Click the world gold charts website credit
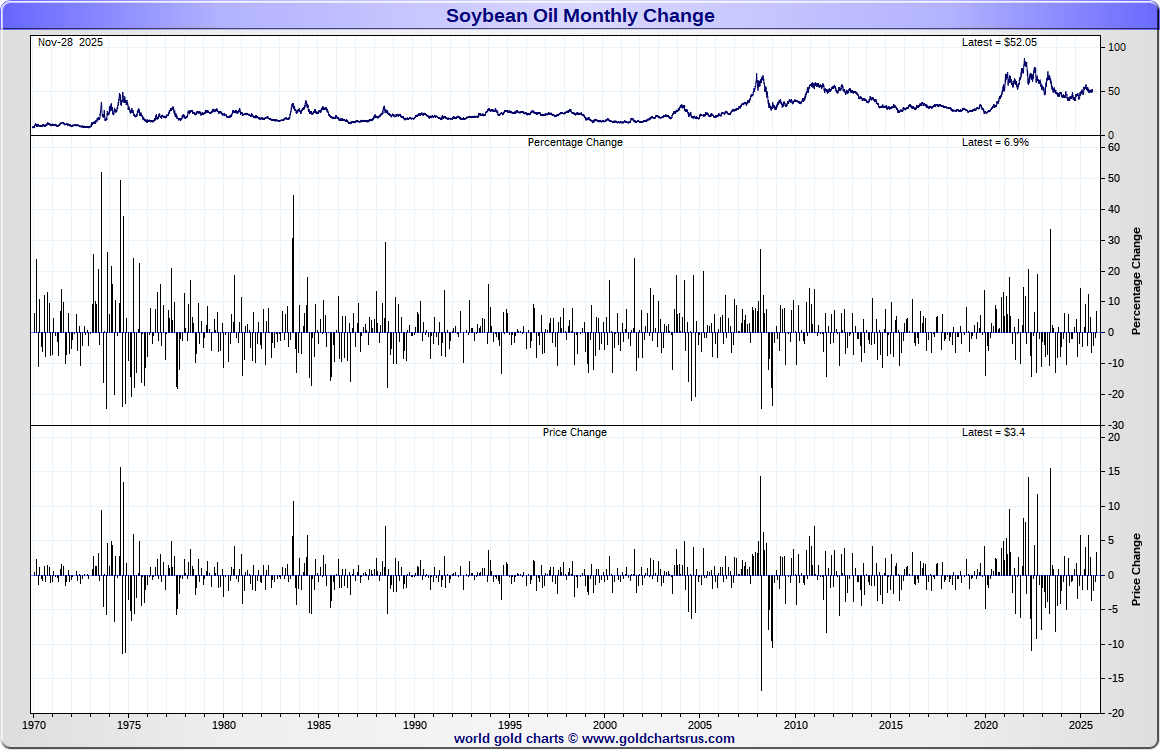 [594, 738]
